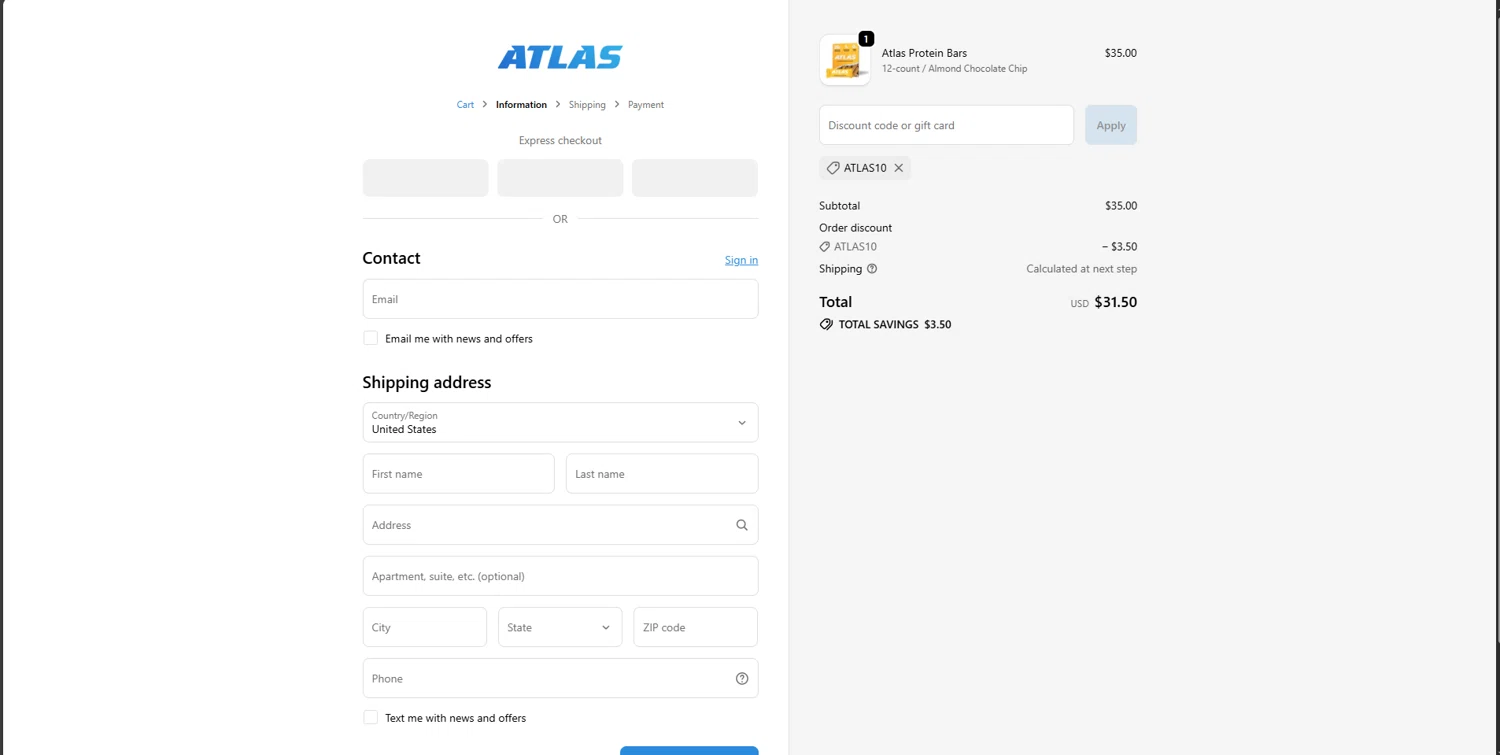1500x755 pixels.
Task: Click the − $3.50 discount amount
Action: tap(1119, 247)
